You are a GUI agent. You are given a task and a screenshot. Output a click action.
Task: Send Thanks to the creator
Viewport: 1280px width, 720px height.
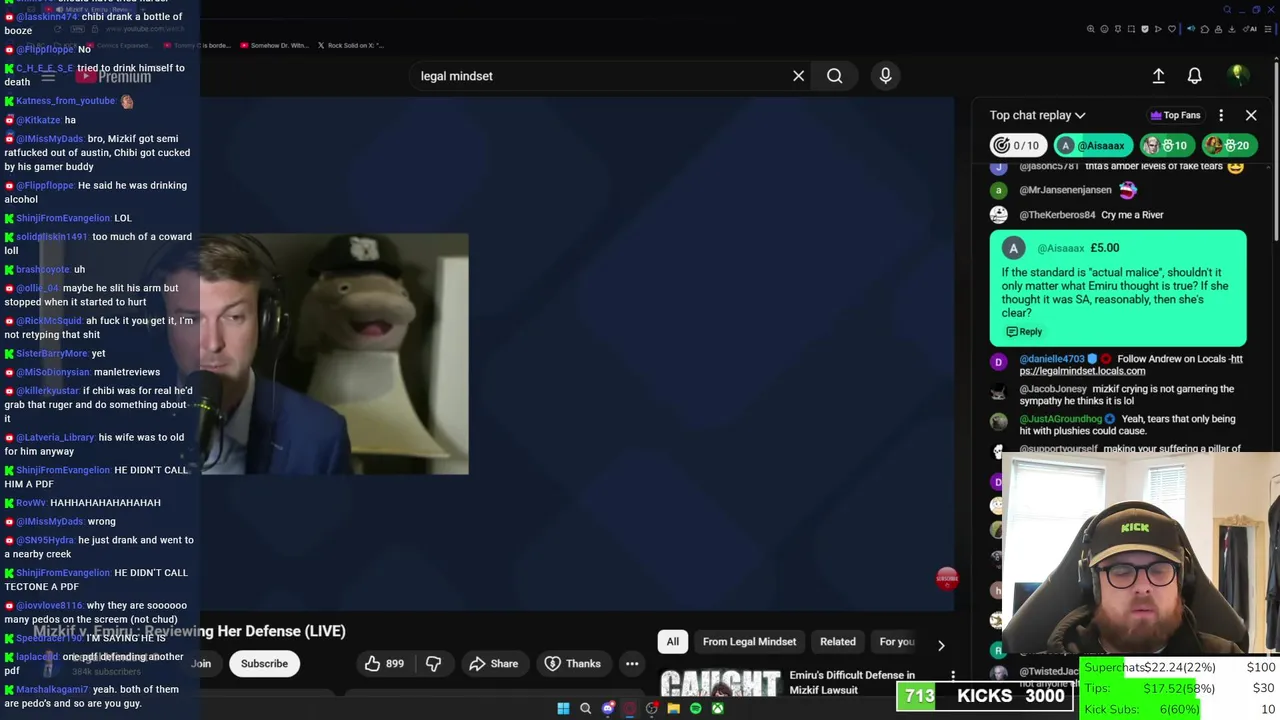pos(572,663)
